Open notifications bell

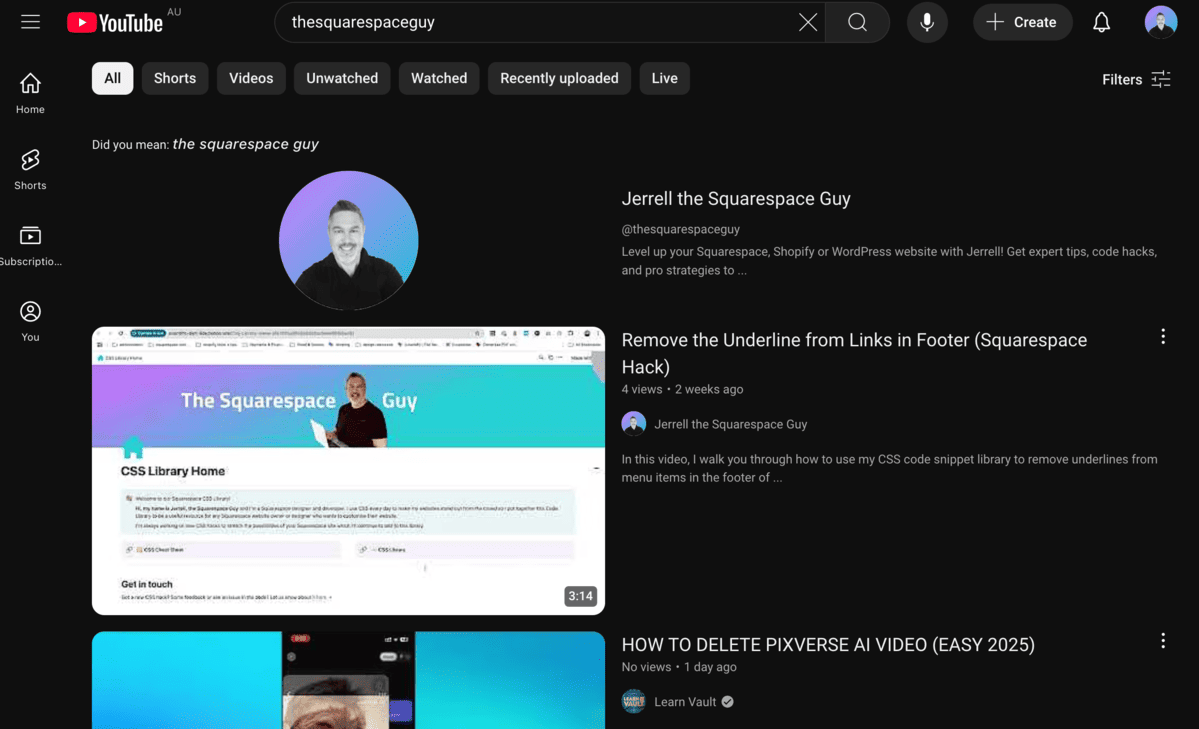[1101, 22]
